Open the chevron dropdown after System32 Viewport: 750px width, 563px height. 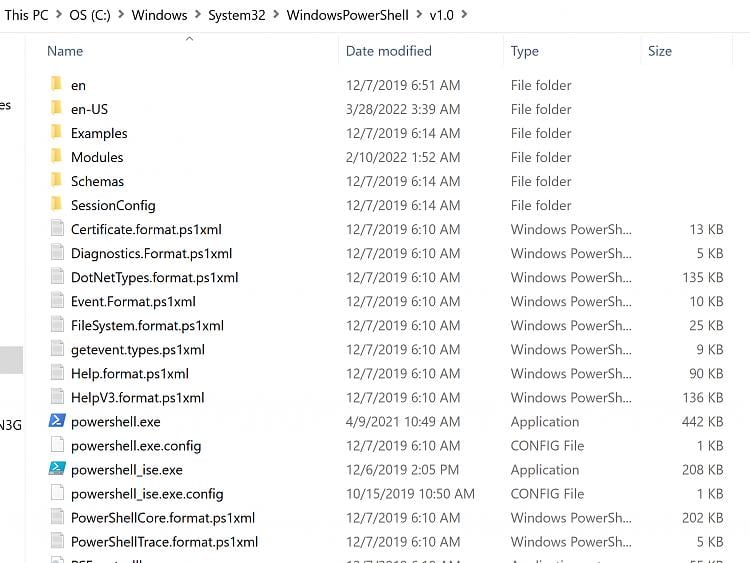pos(275,15)
